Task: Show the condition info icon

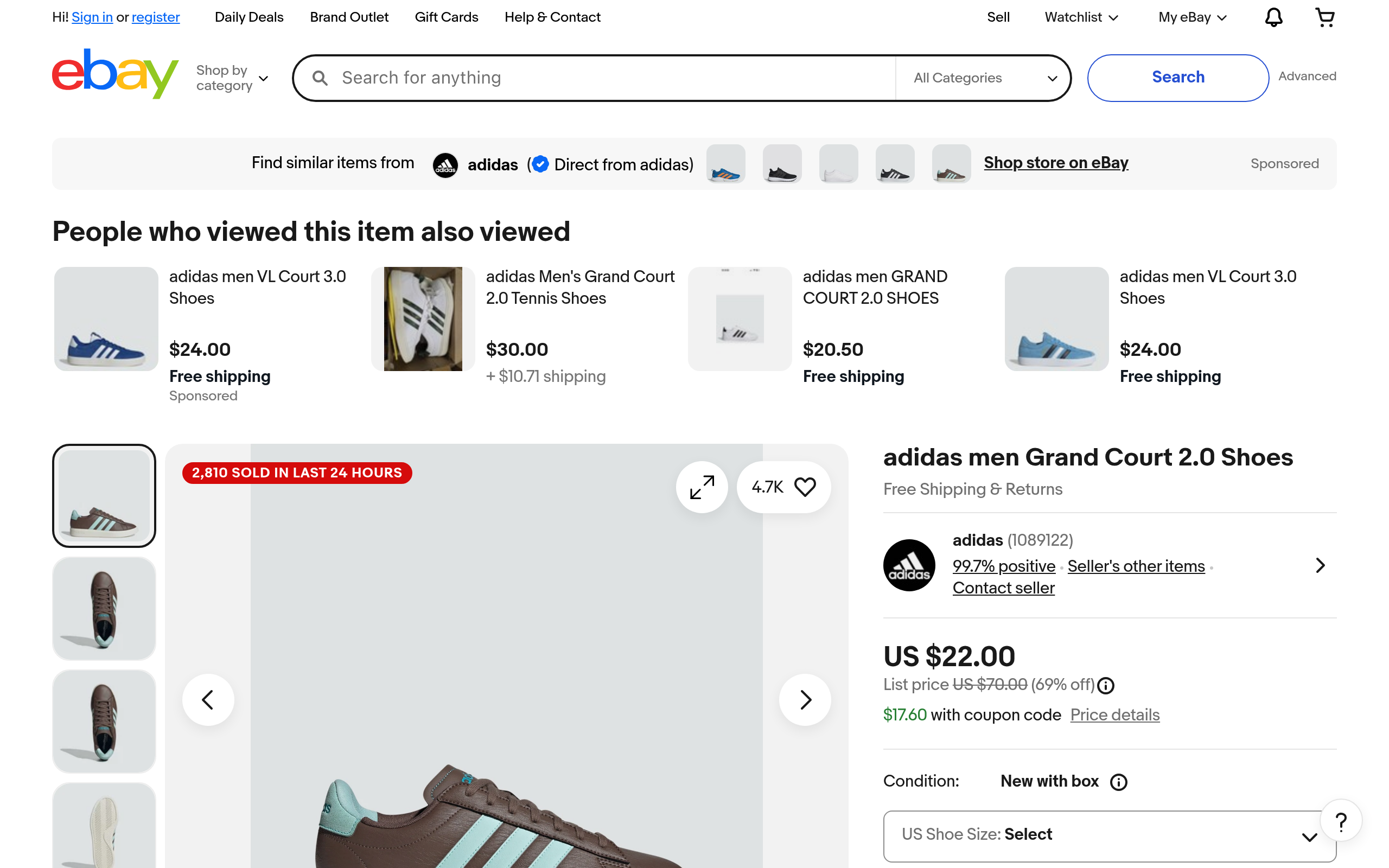Action: pos(1118,782)
